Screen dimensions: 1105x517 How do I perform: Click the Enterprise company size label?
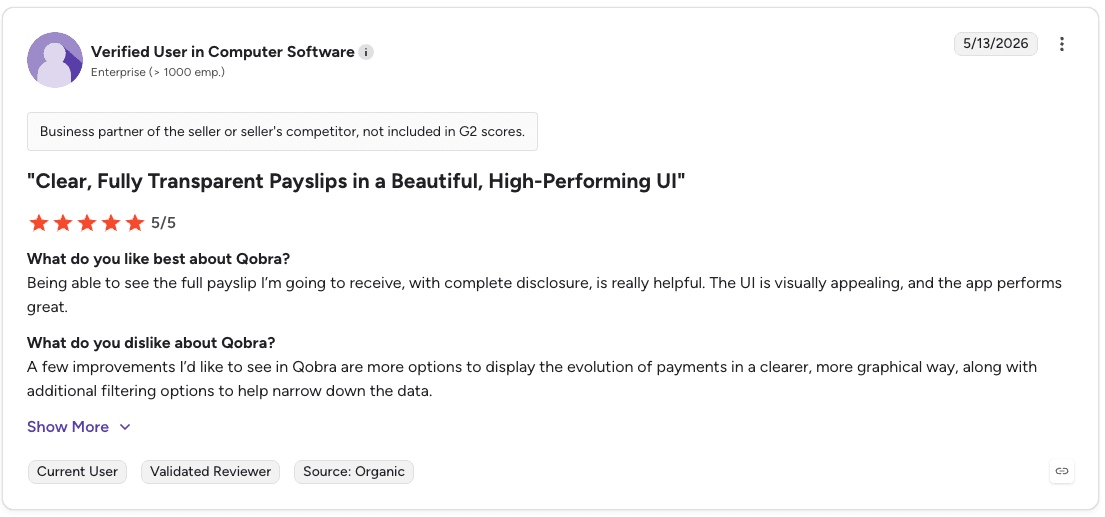(158, 72)
